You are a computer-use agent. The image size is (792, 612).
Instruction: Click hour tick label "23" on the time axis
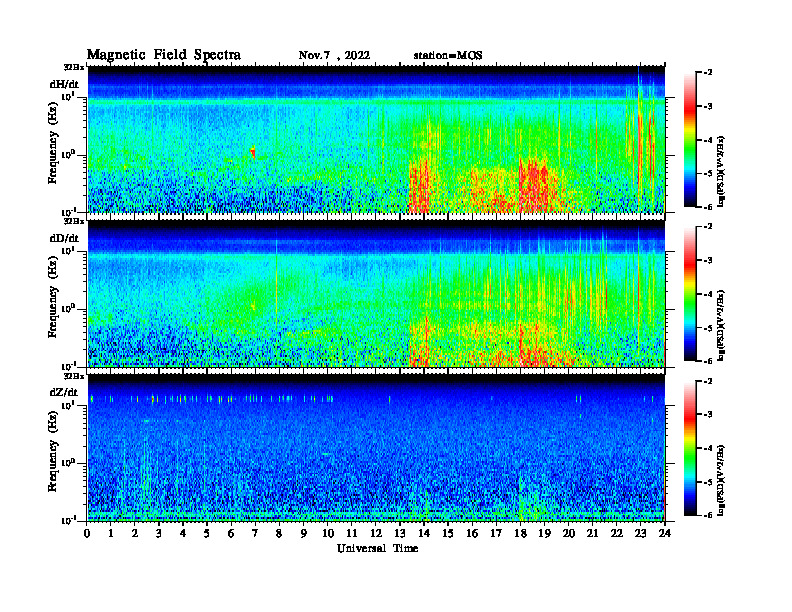(x=640, y=533)
